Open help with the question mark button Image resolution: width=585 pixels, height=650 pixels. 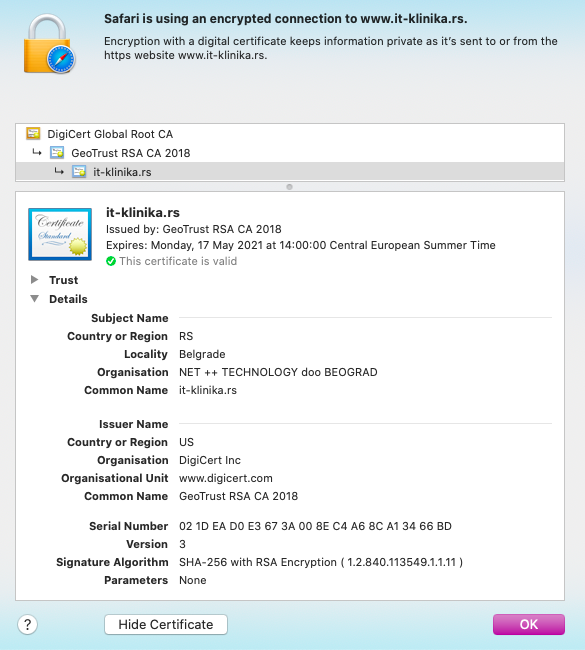point(28,624)
